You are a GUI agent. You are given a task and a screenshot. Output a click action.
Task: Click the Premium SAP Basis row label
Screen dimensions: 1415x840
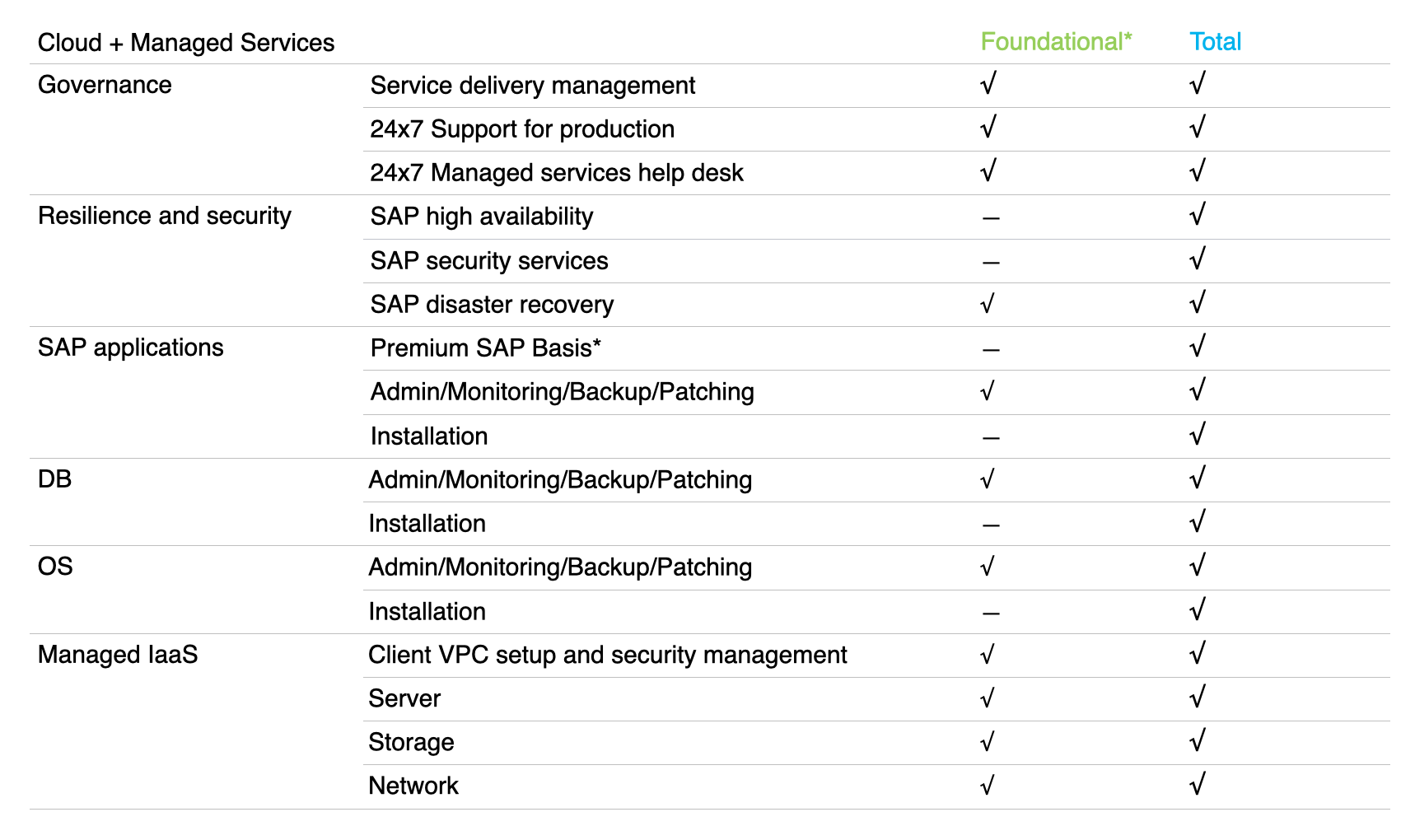coord(485,348)
